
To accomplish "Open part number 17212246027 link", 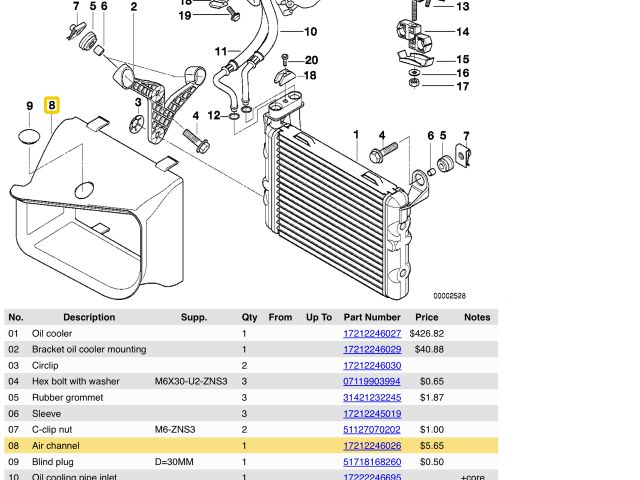I will [372, 333].
